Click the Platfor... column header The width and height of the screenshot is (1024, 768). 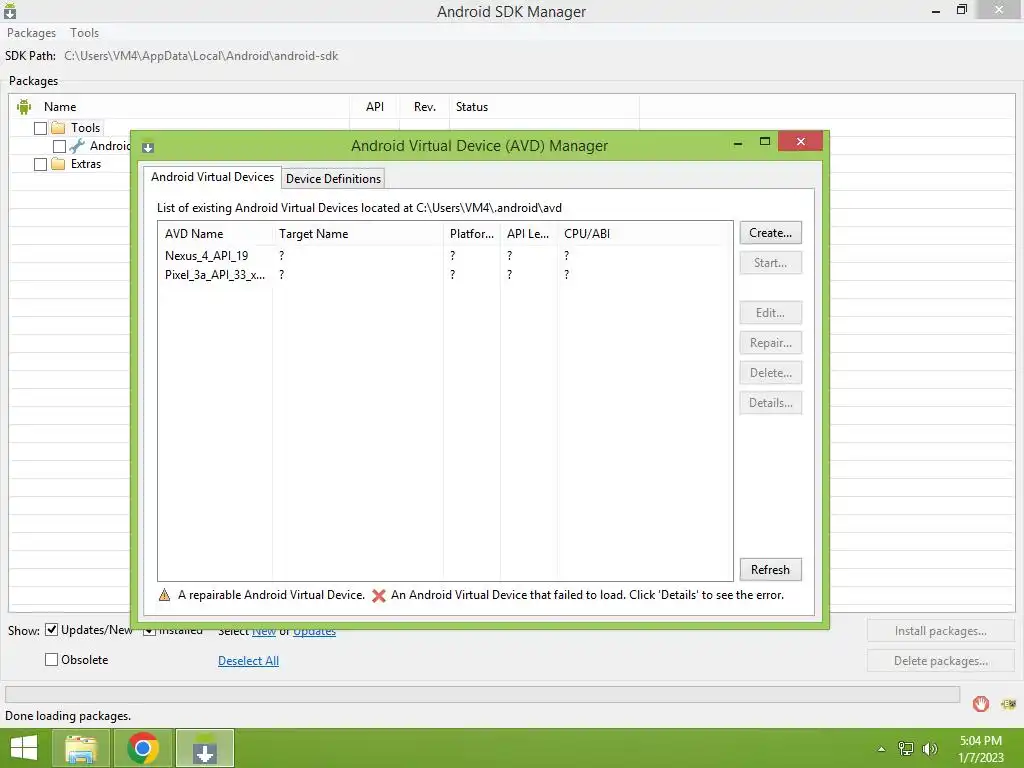pyautogui.click(x=472, y=234)
